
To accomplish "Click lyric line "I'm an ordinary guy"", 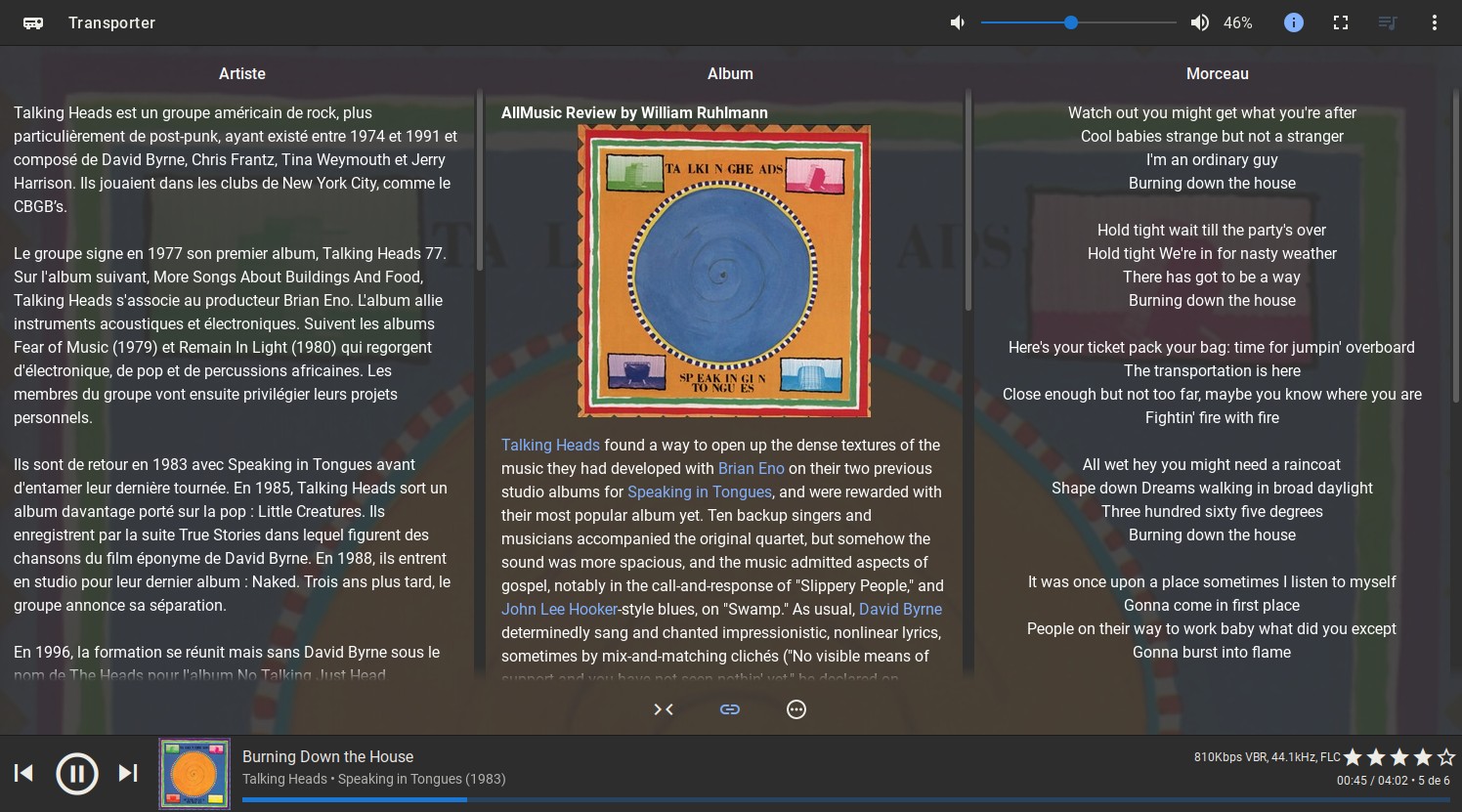I will pyautogui.click(x=1212, y=159).
